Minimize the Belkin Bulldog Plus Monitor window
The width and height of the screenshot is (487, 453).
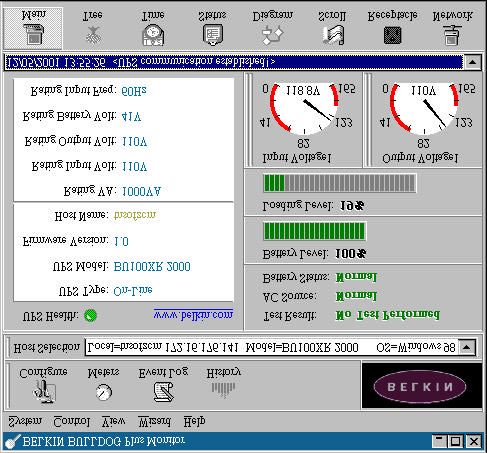point(440,441)
